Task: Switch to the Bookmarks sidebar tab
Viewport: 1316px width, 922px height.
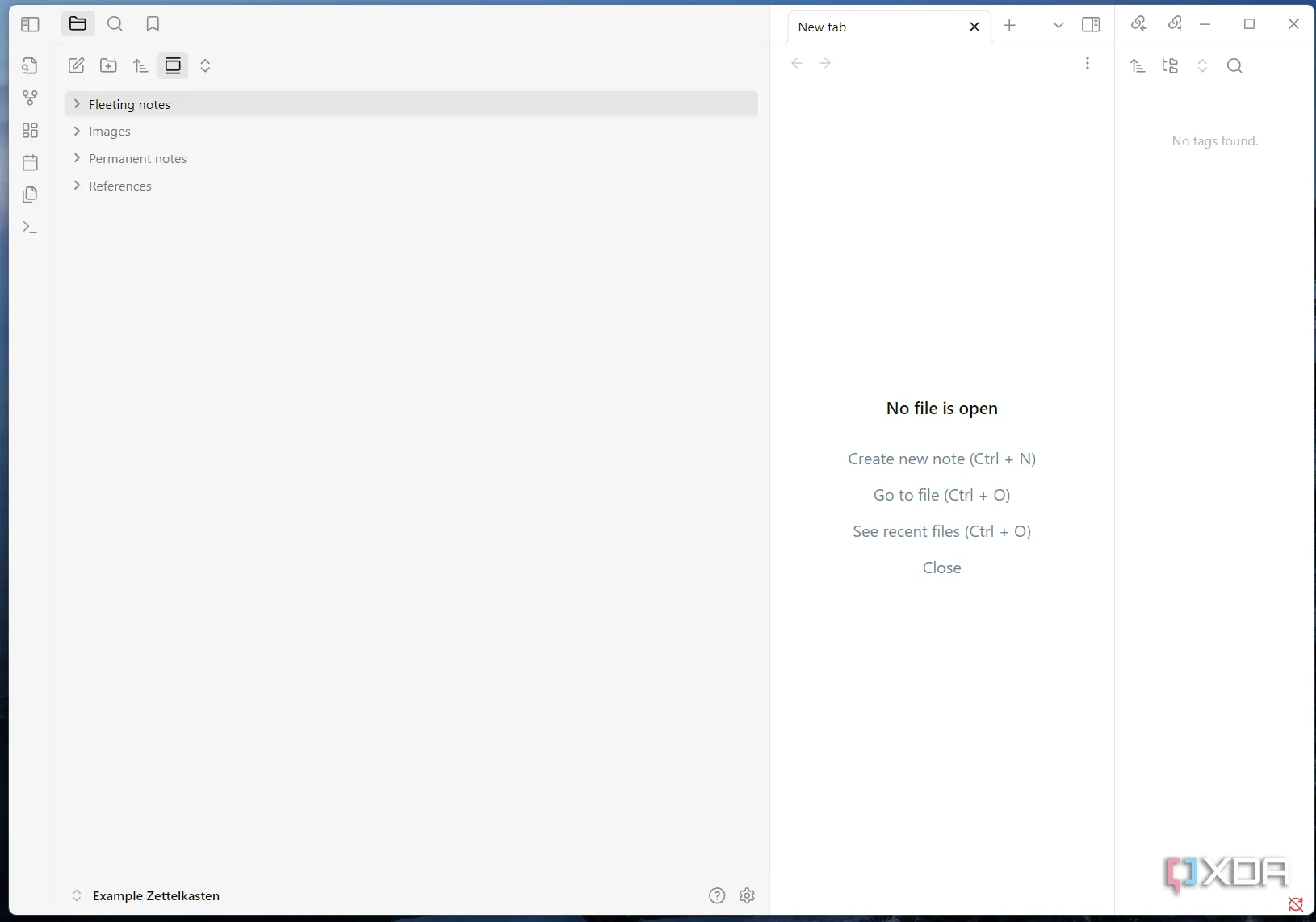Action: point(153,24)
